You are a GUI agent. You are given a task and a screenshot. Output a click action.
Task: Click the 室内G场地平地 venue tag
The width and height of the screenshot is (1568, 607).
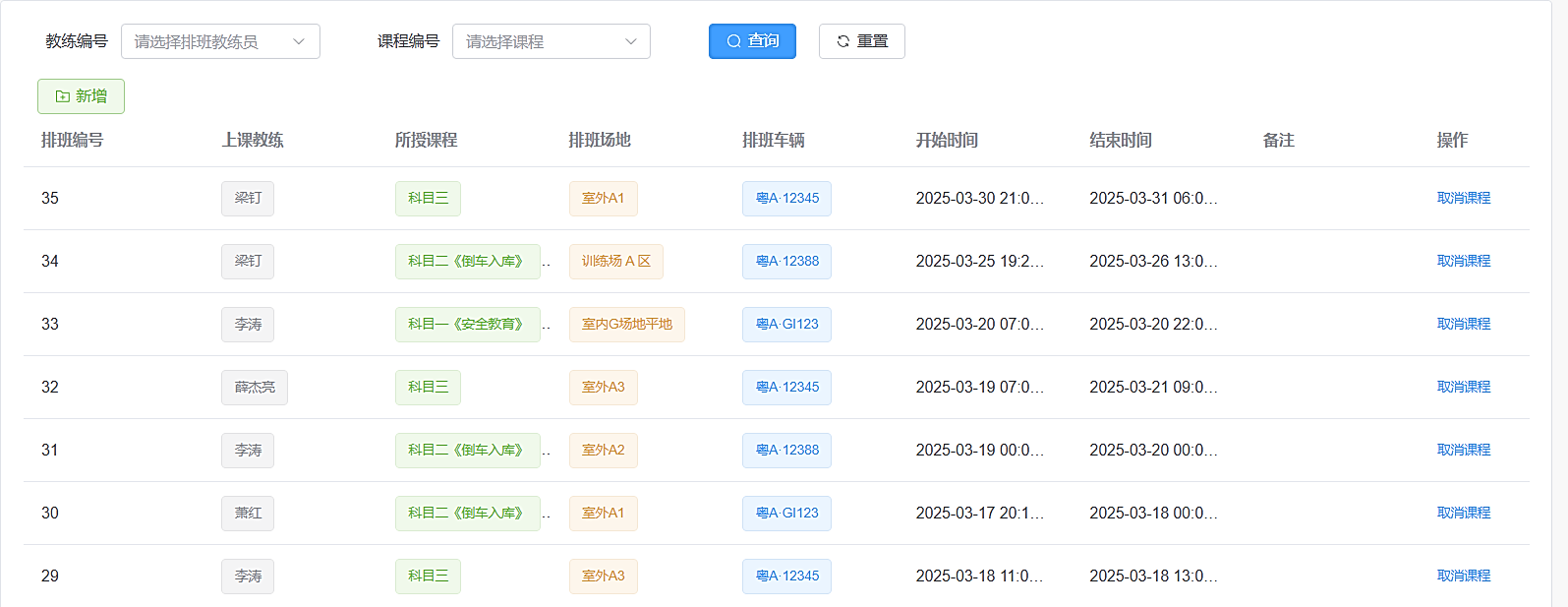[626, 325]
